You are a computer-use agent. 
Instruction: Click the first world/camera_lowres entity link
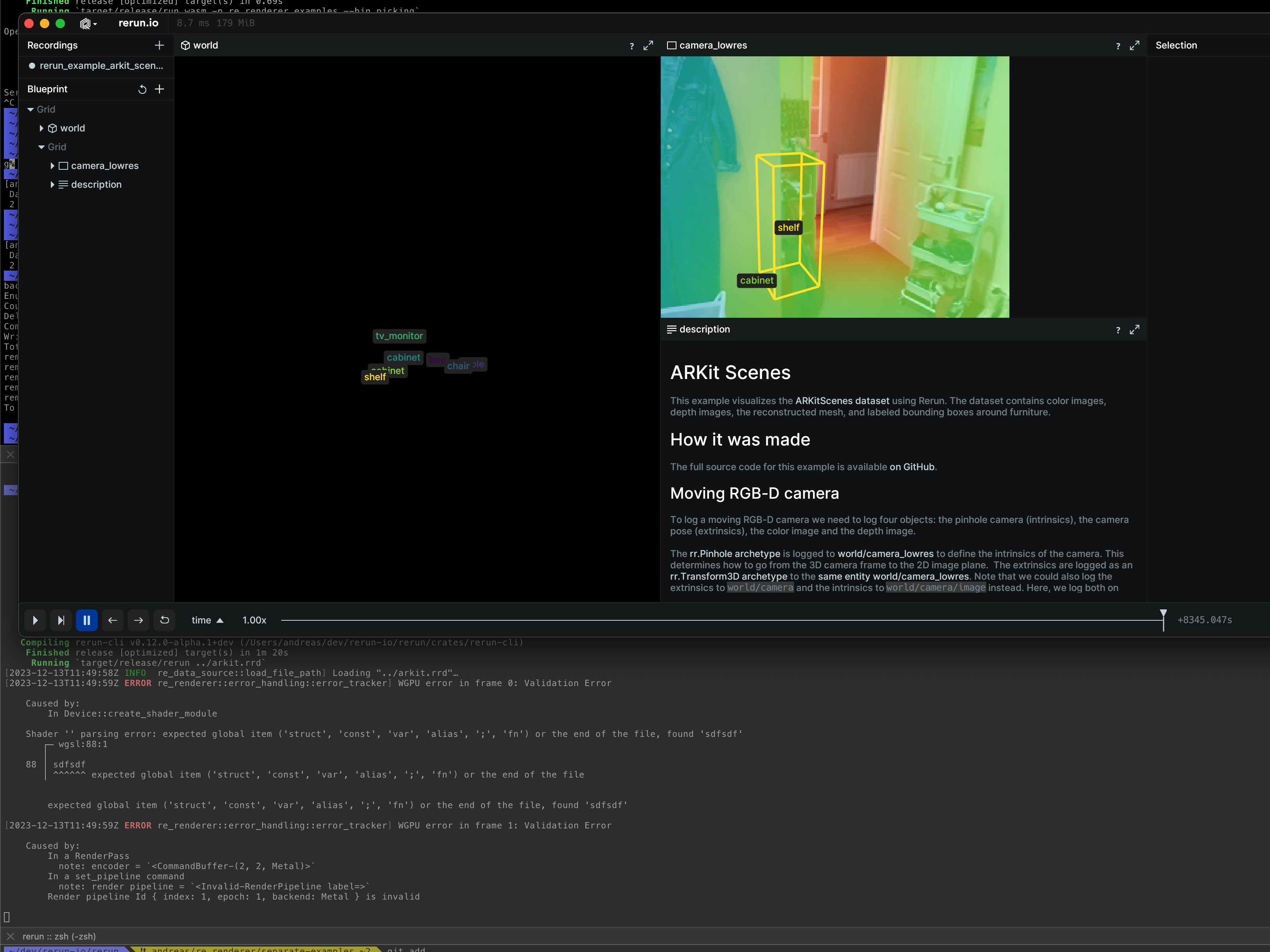coord(885,554)
